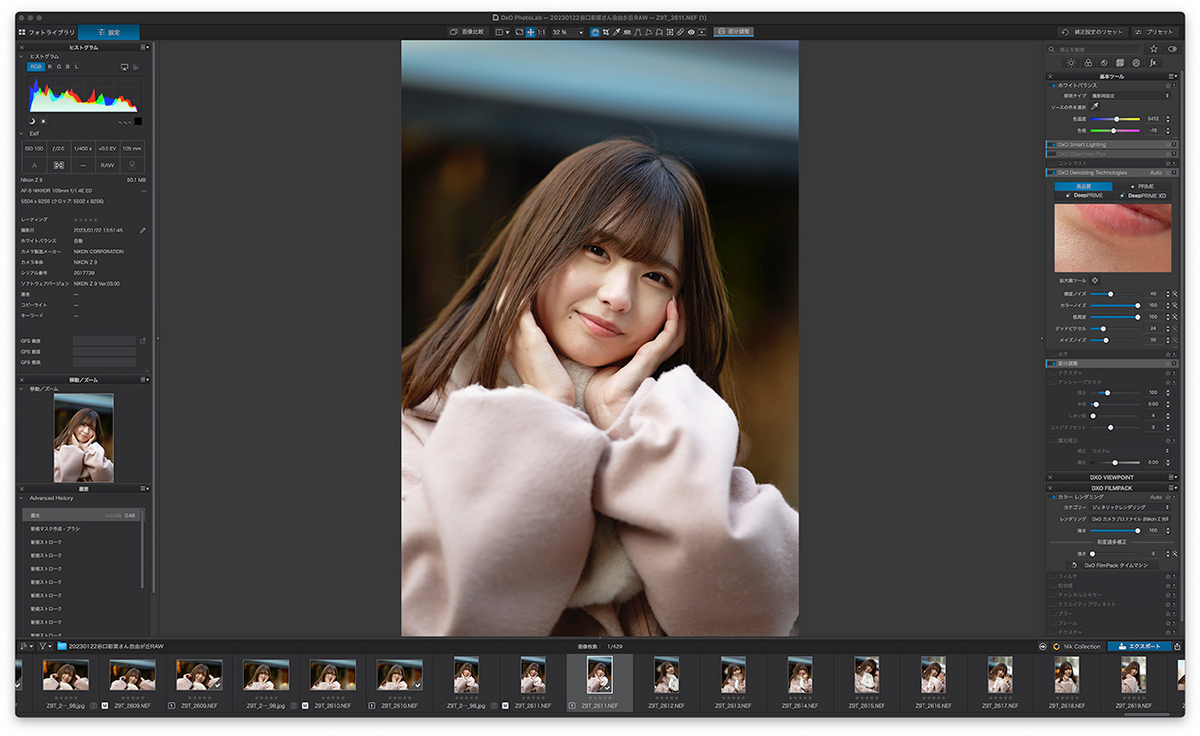The height and width of the screenshot is (736, 1200).
Task: Click the red-eye preview eye icon
Action: pyautogui.click(x=691, y=32)
